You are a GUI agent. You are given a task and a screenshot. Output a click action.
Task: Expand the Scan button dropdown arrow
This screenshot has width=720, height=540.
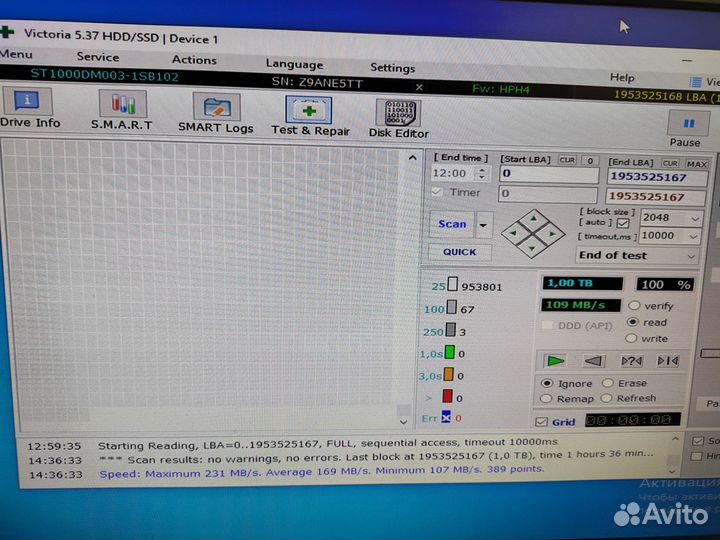(x=484, y=225)
